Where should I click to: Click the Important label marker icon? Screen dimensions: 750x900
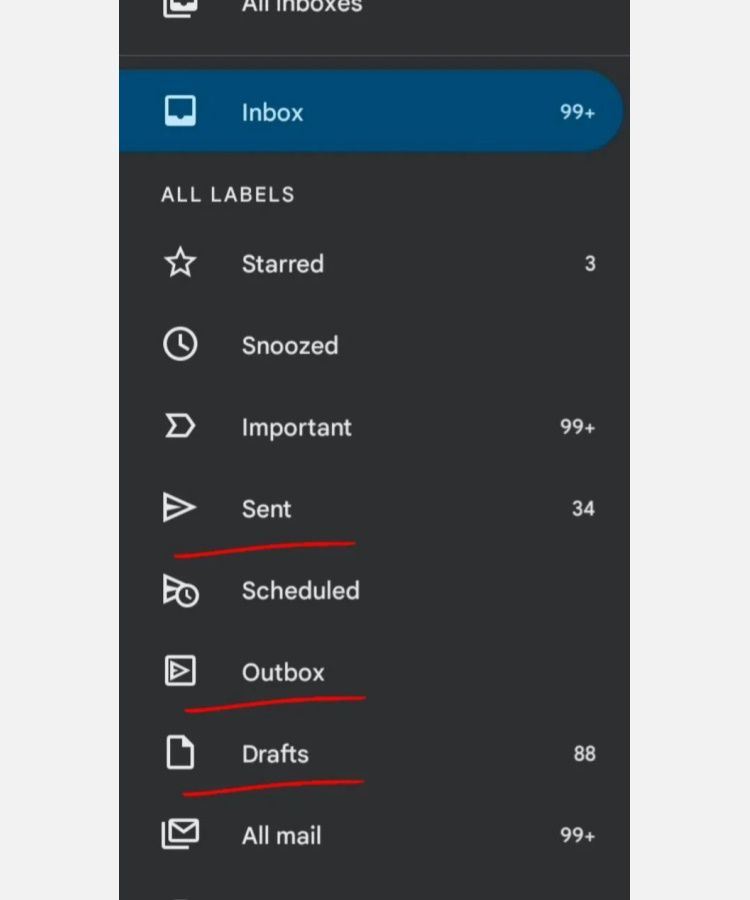pos(180,426)
